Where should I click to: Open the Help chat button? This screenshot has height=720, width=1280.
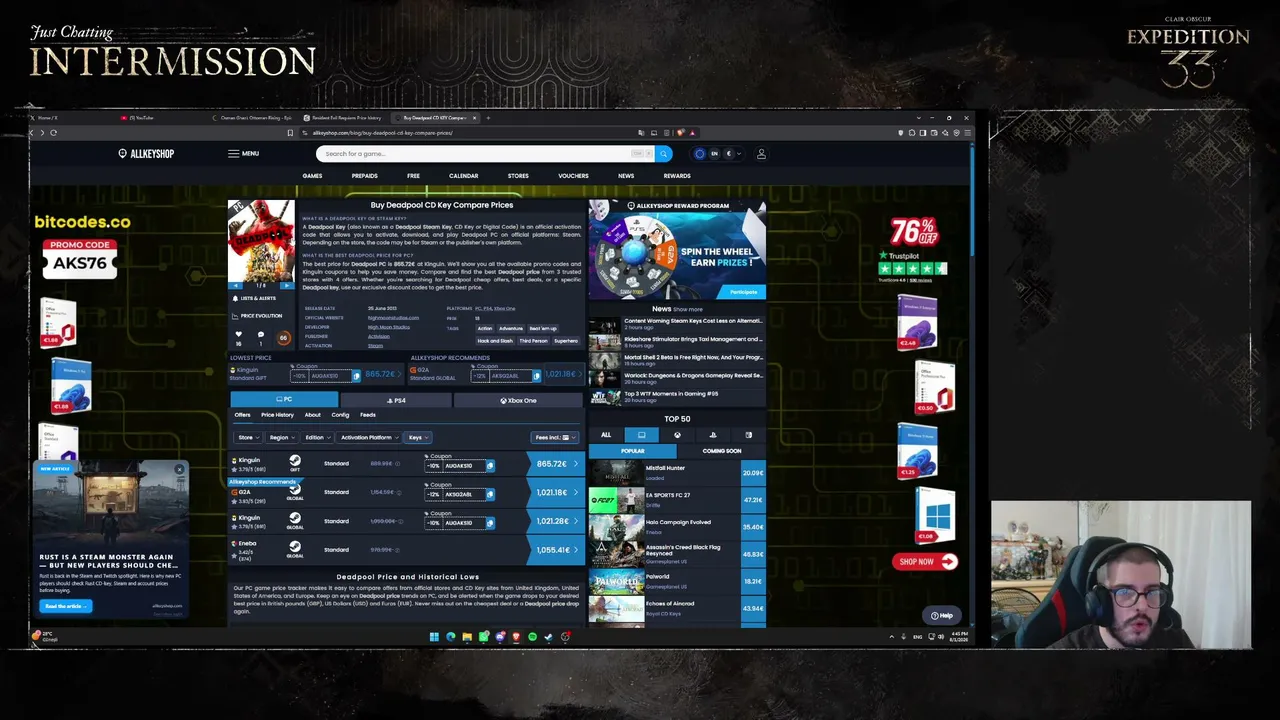942,615
